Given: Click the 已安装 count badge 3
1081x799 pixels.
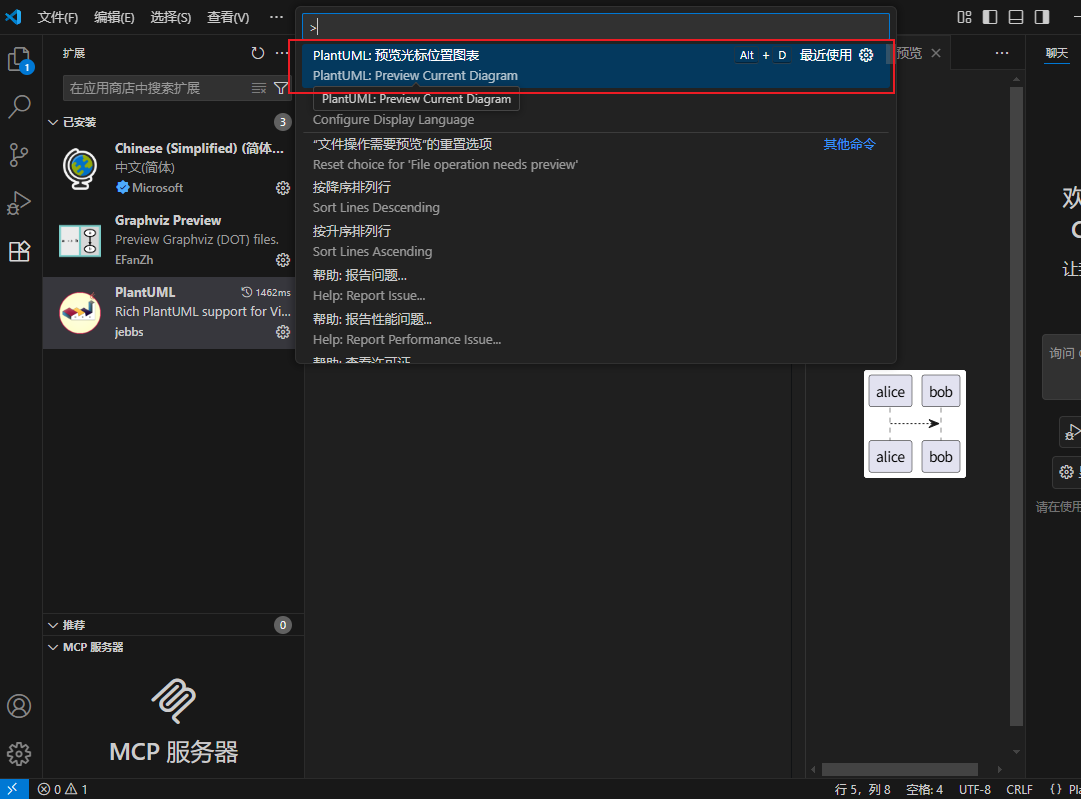Looking at the screenshot, I should point(283,122).
